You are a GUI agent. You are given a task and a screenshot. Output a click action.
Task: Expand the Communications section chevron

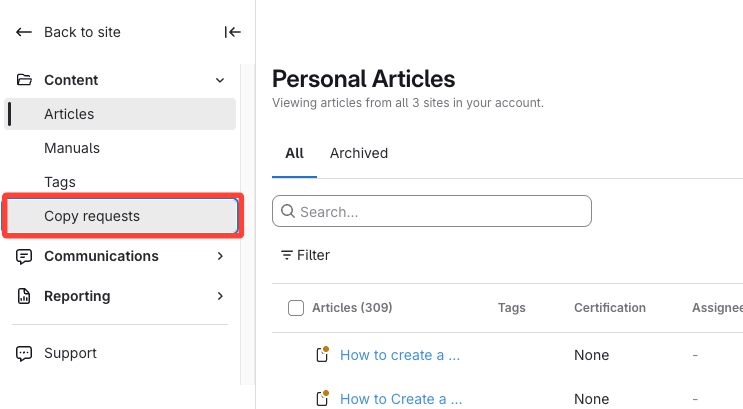[221, 257]
